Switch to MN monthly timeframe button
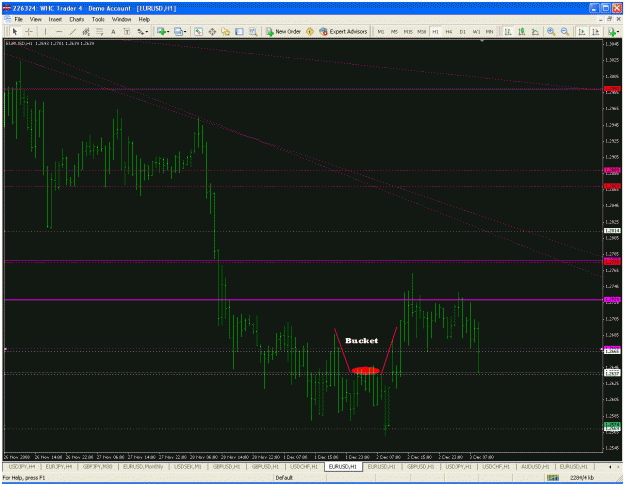 (x=489, y=31)
